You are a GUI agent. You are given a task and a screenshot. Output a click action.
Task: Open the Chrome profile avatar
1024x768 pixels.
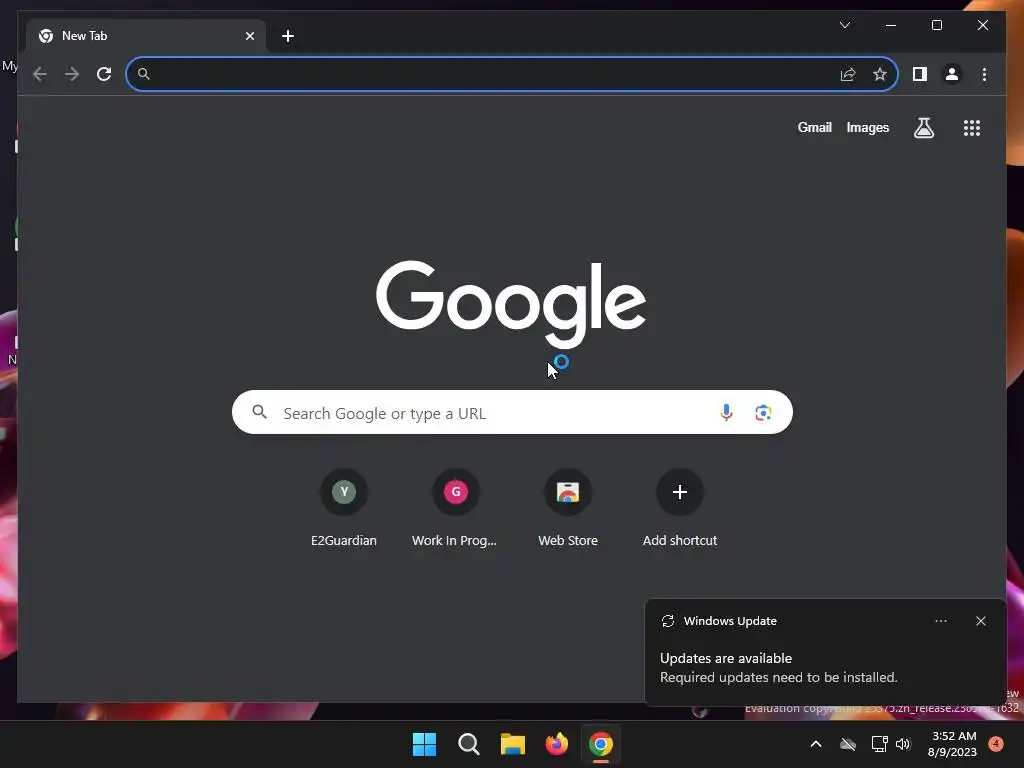click(952, 74)
